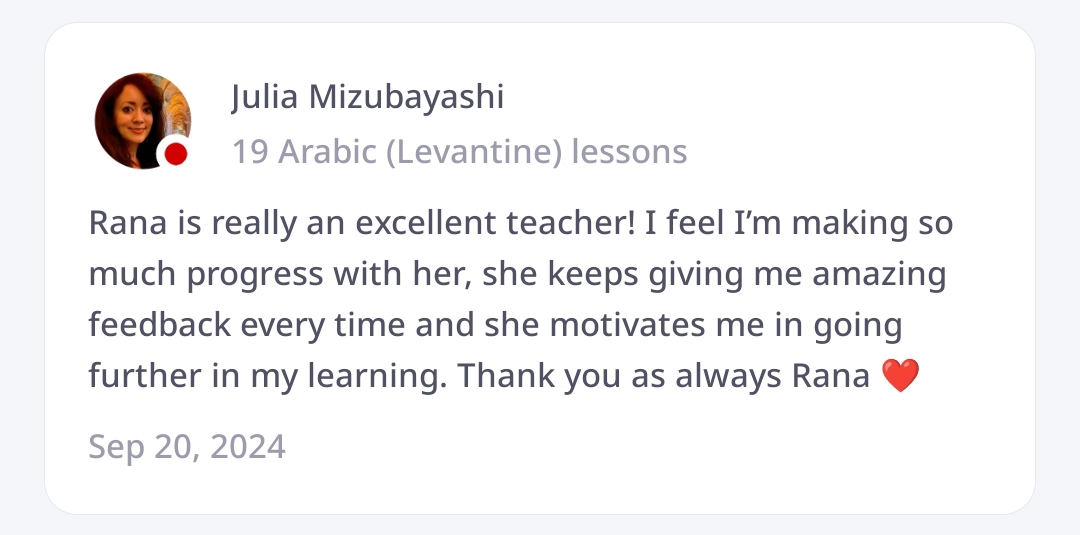The image size is (1080, 535).
Task: Click the 'Sep 20, 2024' review date
Action: point(187,446)
